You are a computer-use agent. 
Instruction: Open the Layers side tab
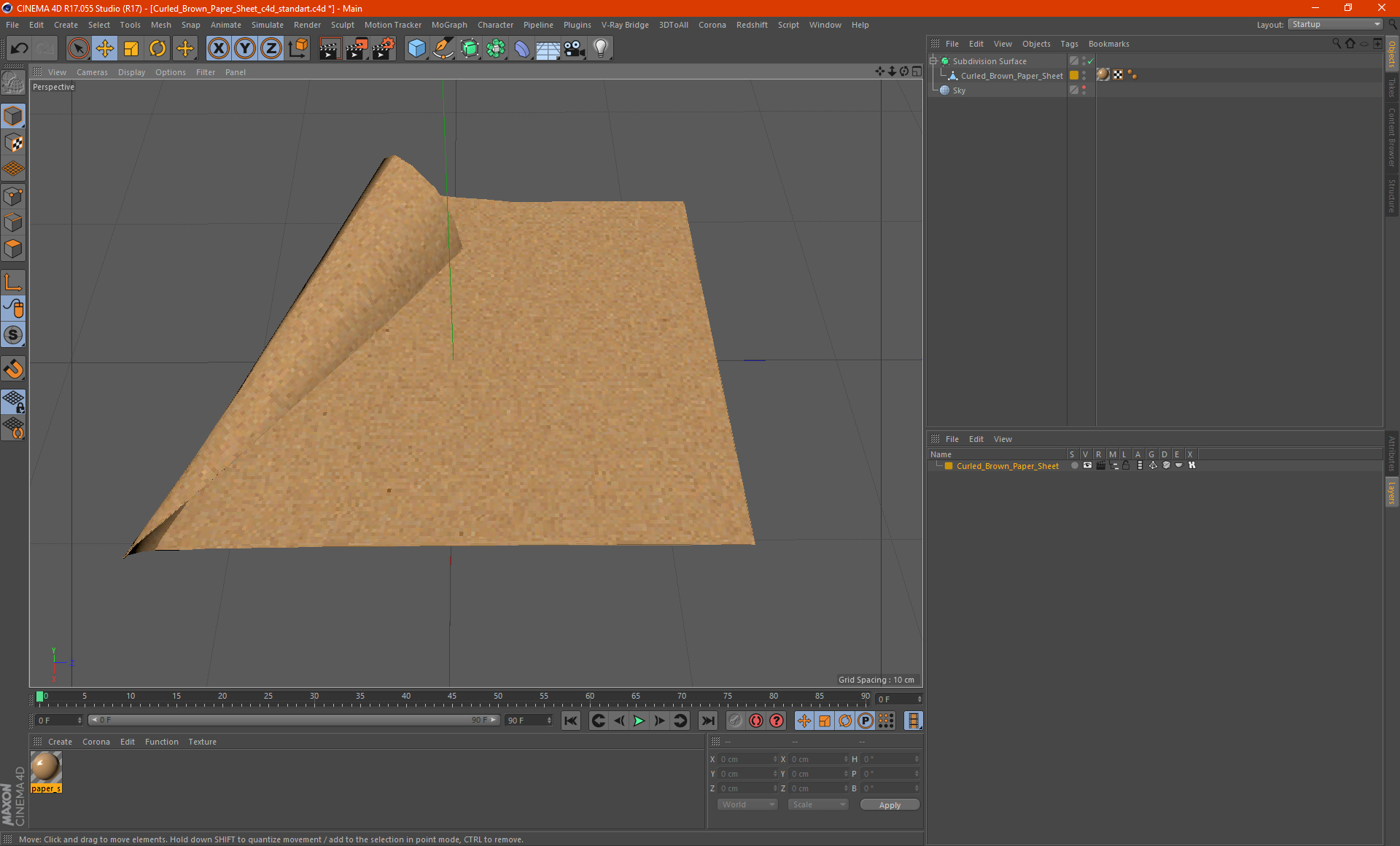tap(1391, 492)
